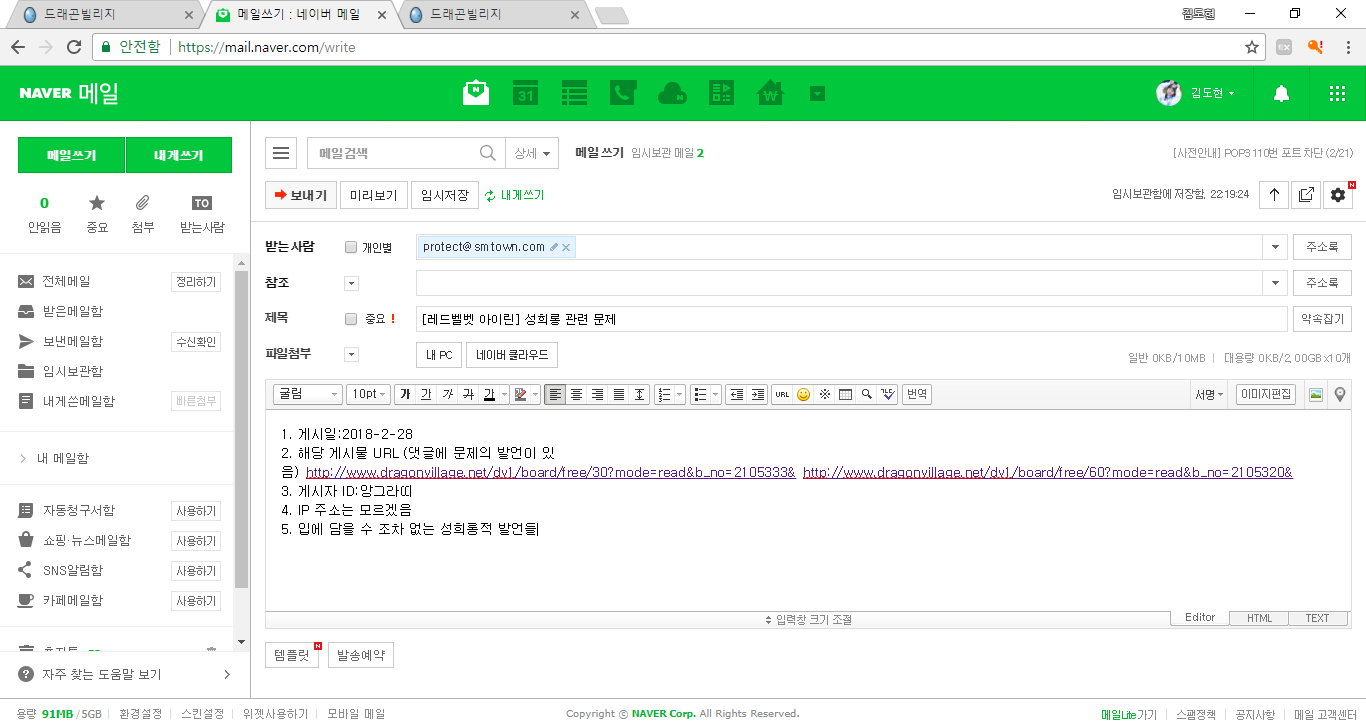Viewport: 1366px width, 728px height.
Task: Check the 중요 importance checkbox
Action: point(351,319)
